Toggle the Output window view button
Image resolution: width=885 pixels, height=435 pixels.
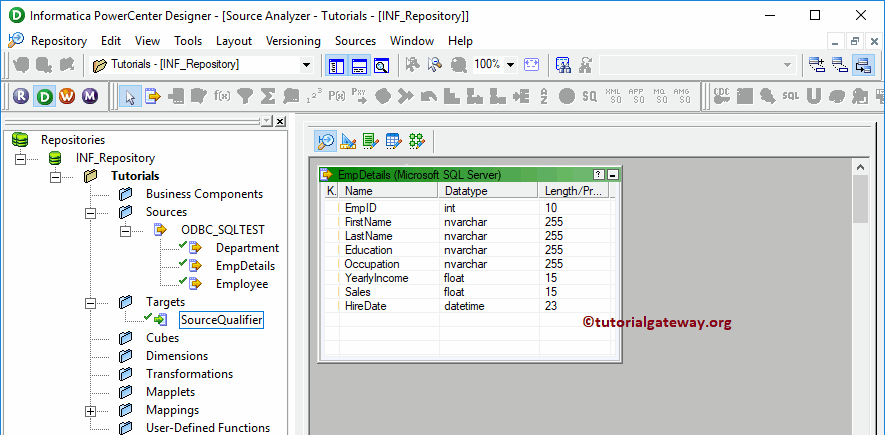358,65
